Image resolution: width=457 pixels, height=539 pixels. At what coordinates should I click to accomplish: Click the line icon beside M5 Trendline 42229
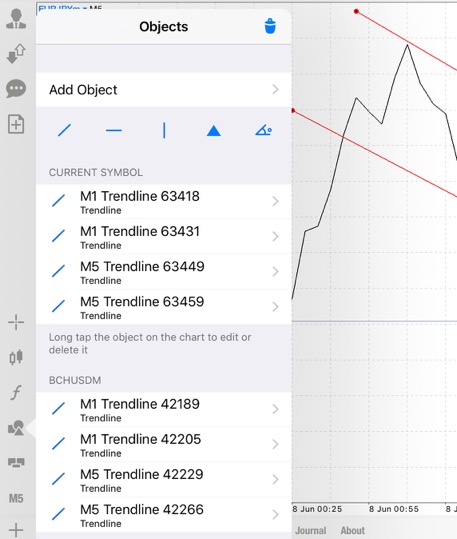58,479
